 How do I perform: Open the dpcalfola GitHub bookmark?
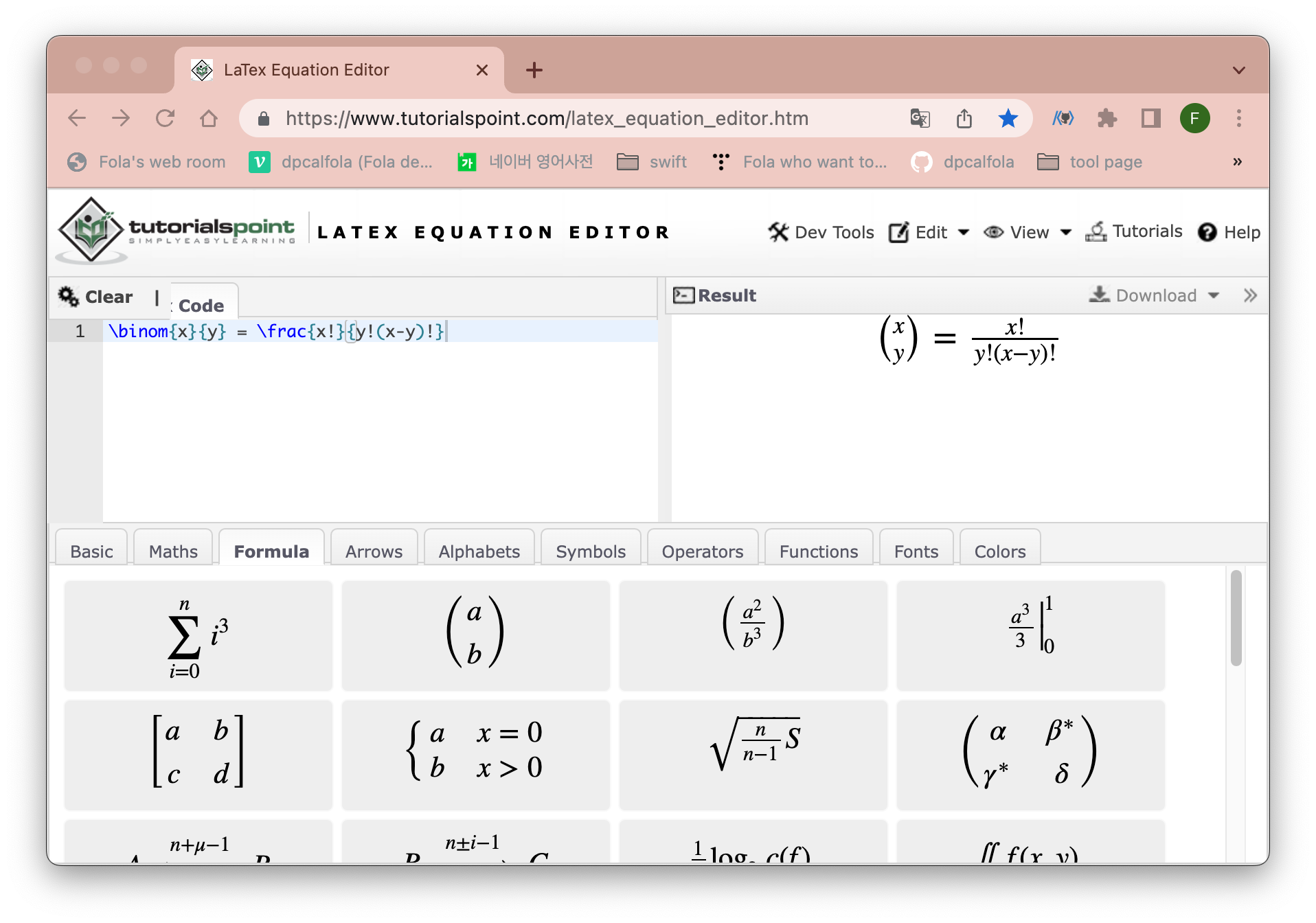coord(962,162)
